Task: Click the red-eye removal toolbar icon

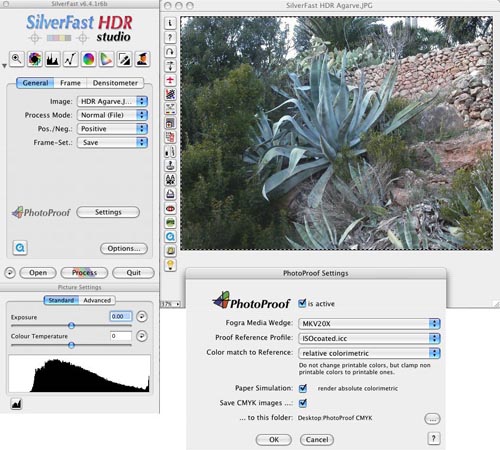Action: (170, 209)
